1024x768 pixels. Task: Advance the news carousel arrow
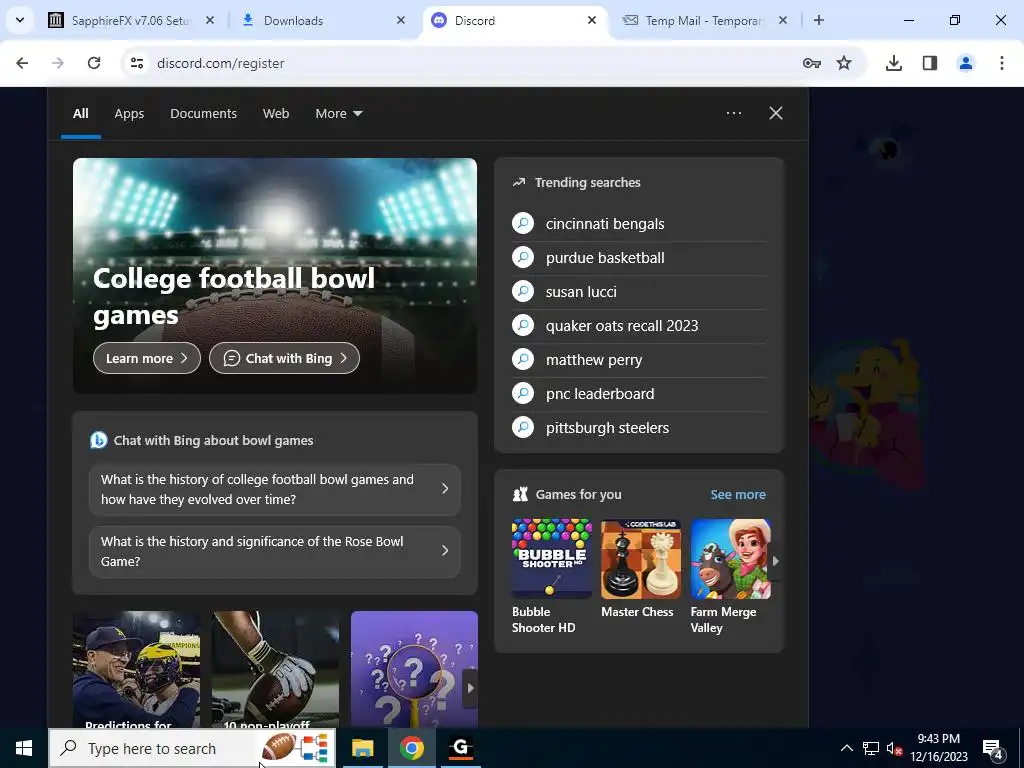(470, 688)
